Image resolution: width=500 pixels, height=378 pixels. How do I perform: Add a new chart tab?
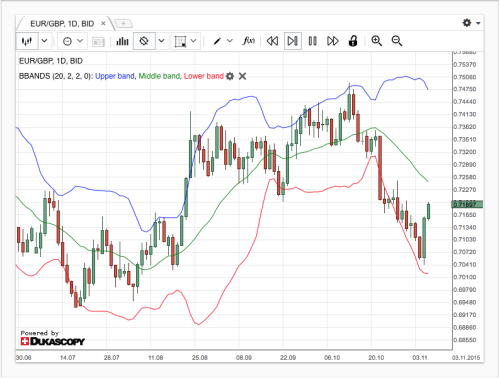(x=123, y=24)
